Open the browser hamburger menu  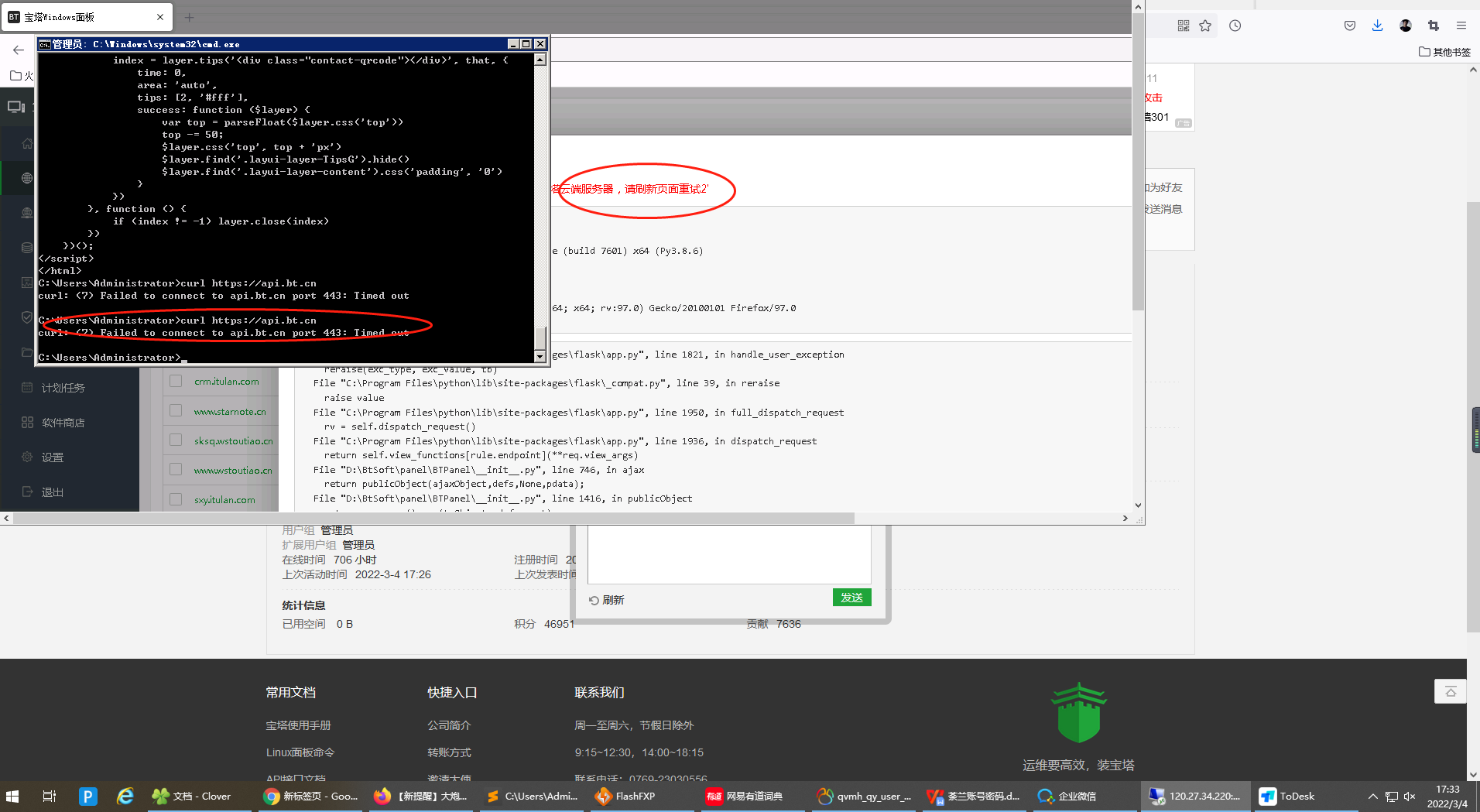pyautogui.click(x=1461, y=26)
